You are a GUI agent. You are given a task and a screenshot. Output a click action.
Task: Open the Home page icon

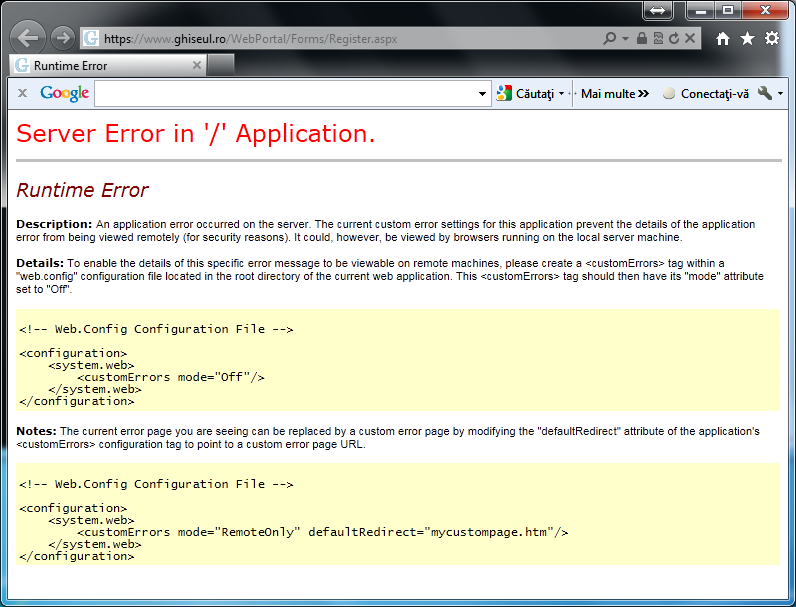(x=723, y=38)
